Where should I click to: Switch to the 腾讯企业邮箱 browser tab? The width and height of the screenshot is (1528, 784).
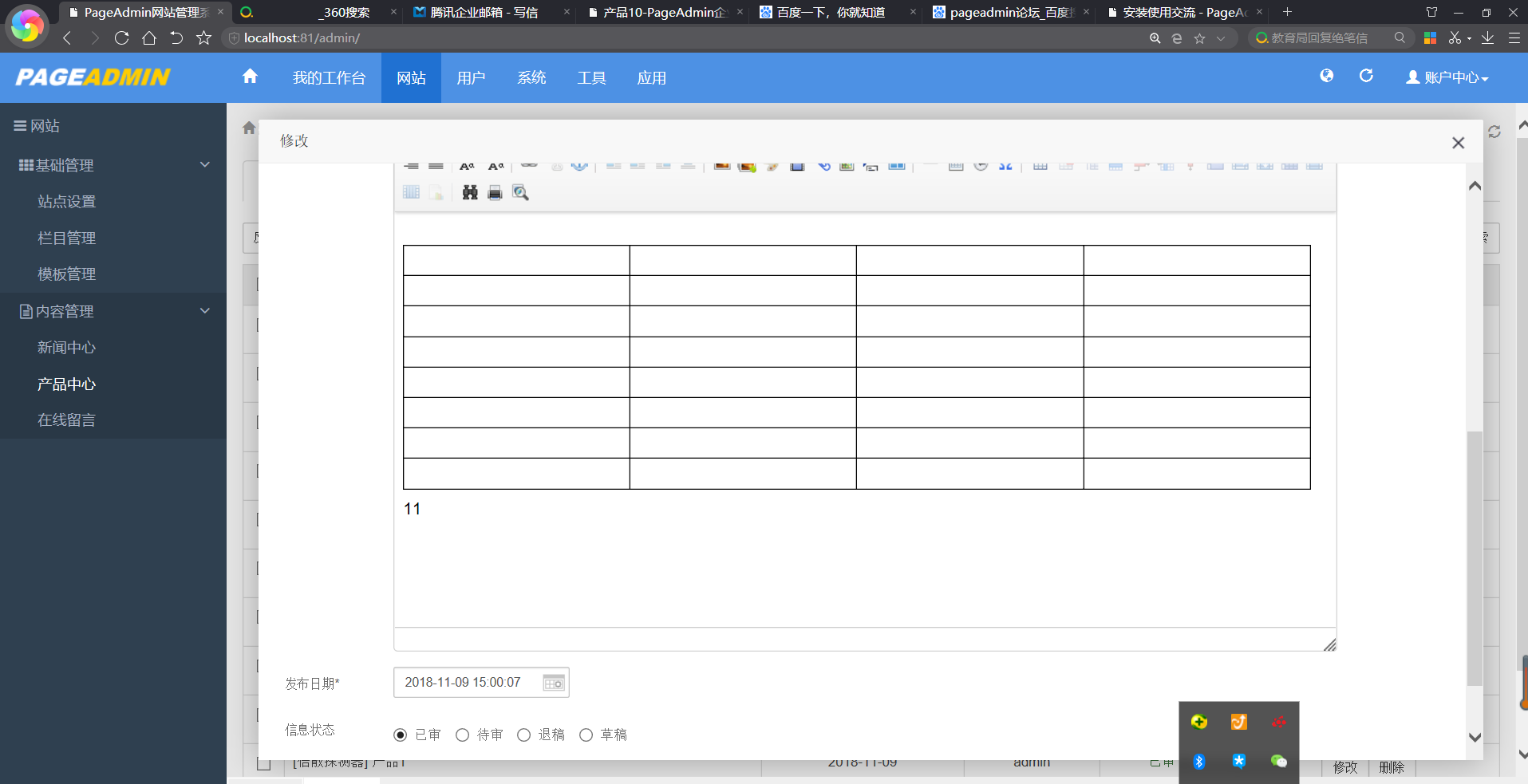[x=490, y=12]
